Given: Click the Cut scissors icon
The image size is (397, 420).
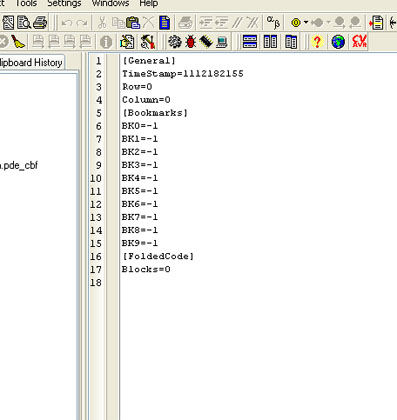Looking at the screenshot, I should [x=102, y=23].
